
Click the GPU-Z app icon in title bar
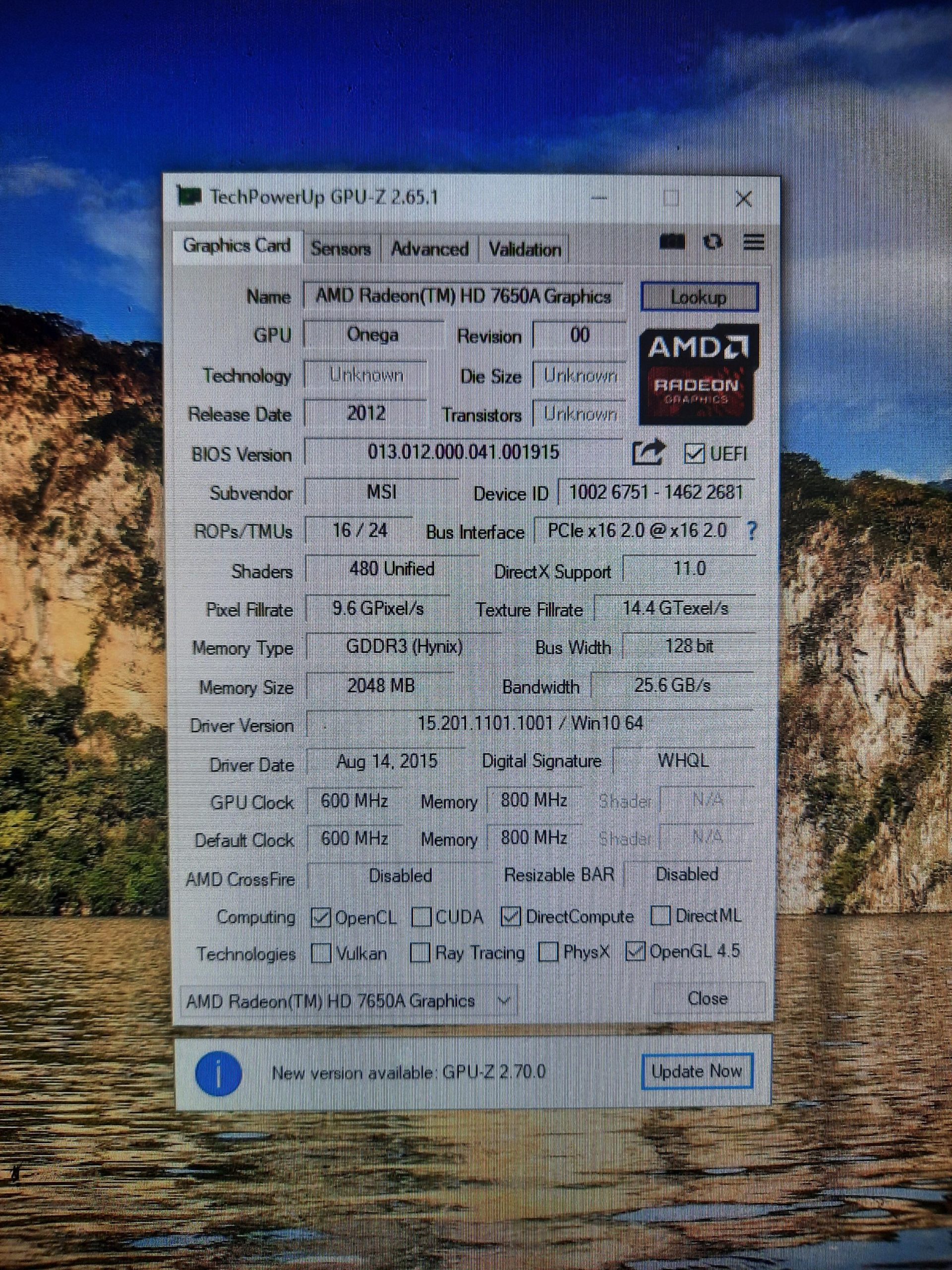(189, 196)
